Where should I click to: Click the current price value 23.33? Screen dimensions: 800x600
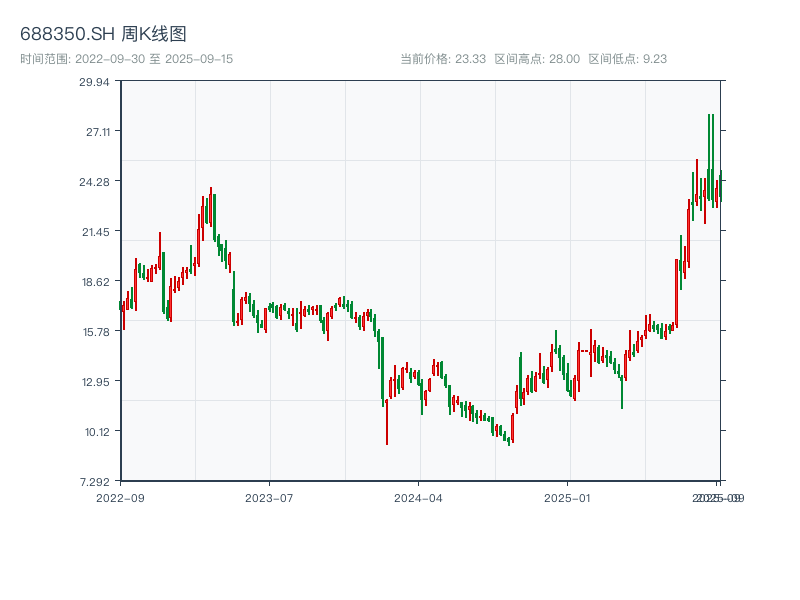pos(470,59)
